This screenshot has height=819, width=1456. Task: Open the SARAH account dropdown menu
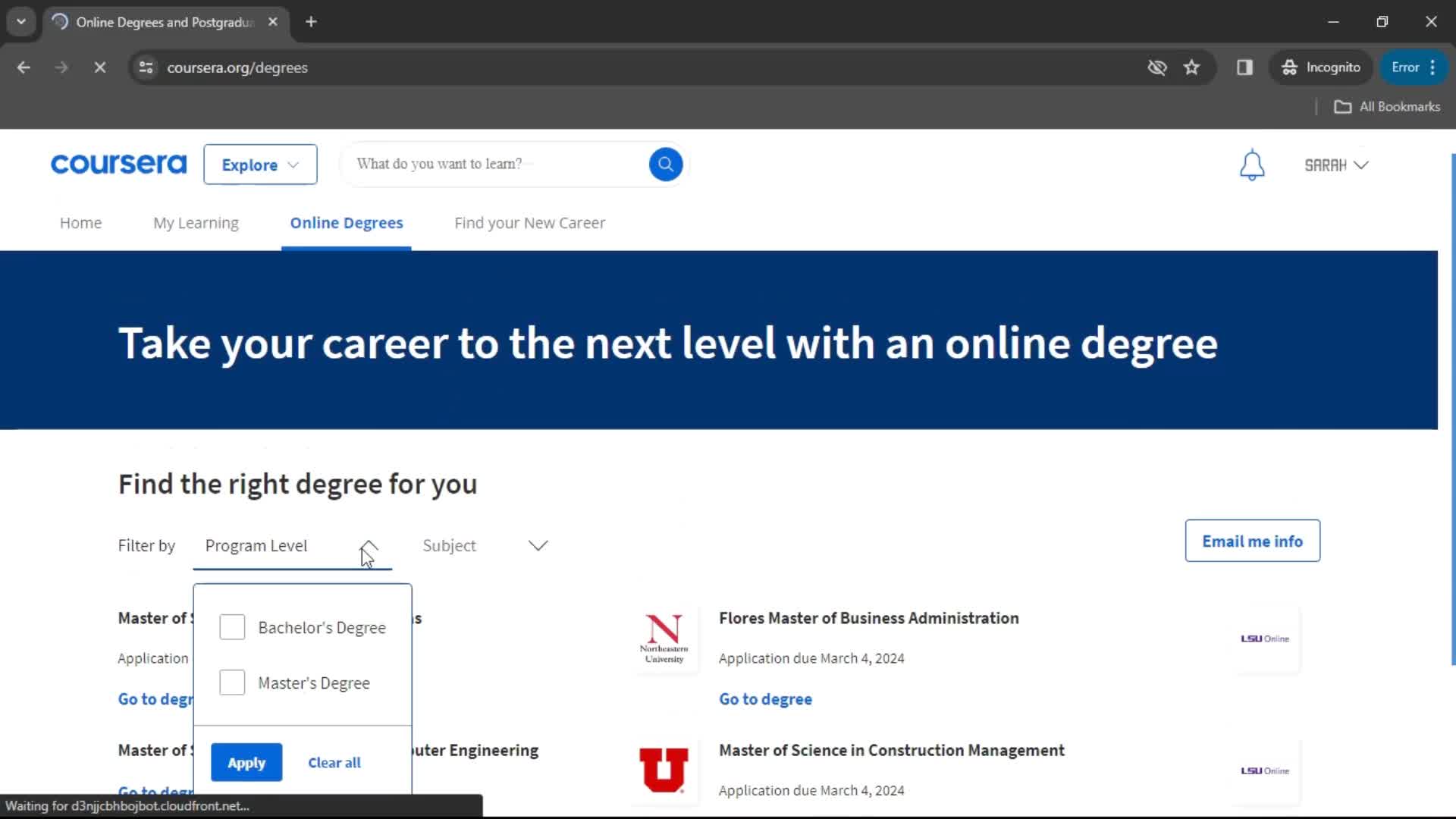(1336, 164)
